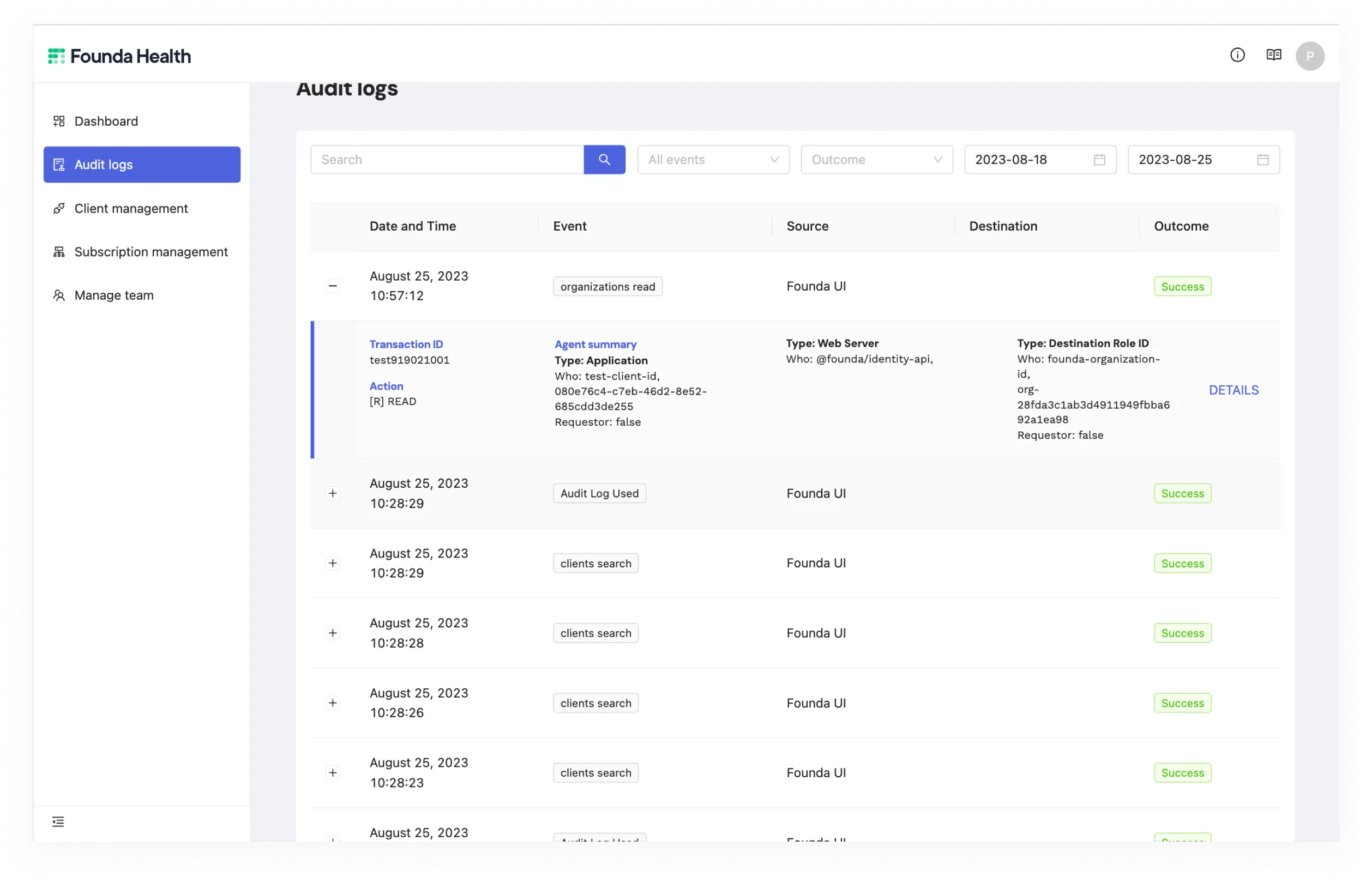Expand the clients search 10:28:29 row
Screen dimensions: 1372x883
coord(333,563)
